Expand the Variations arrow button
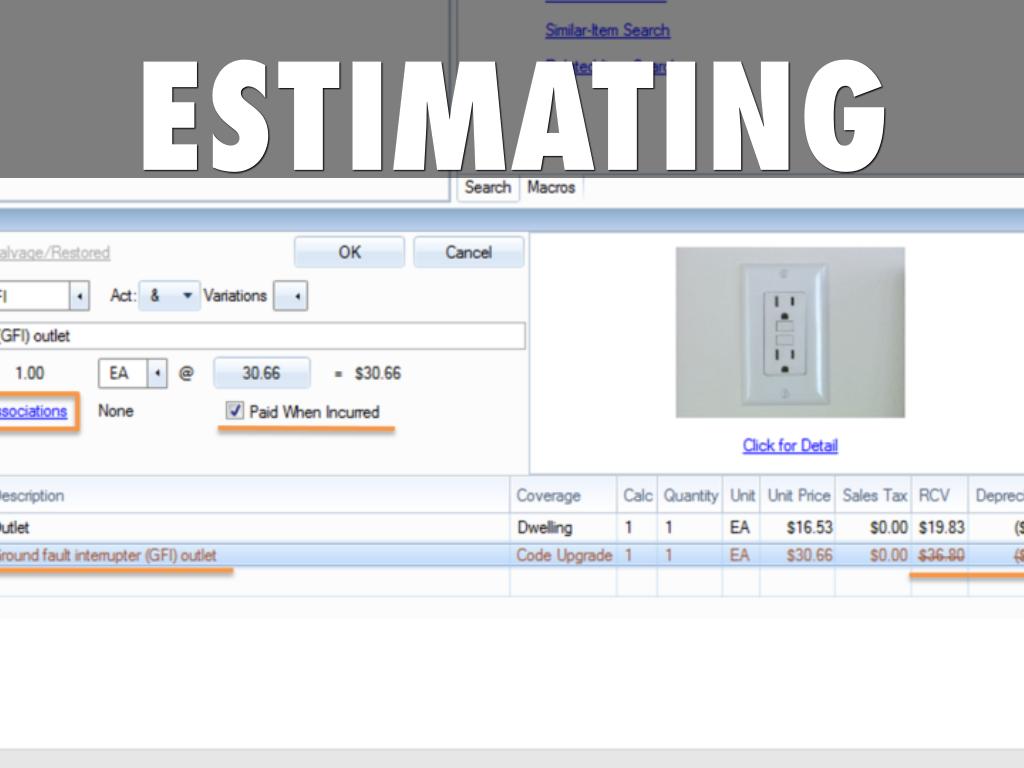This screenshot has width=1024, height=768. click(x=291, y=296)
